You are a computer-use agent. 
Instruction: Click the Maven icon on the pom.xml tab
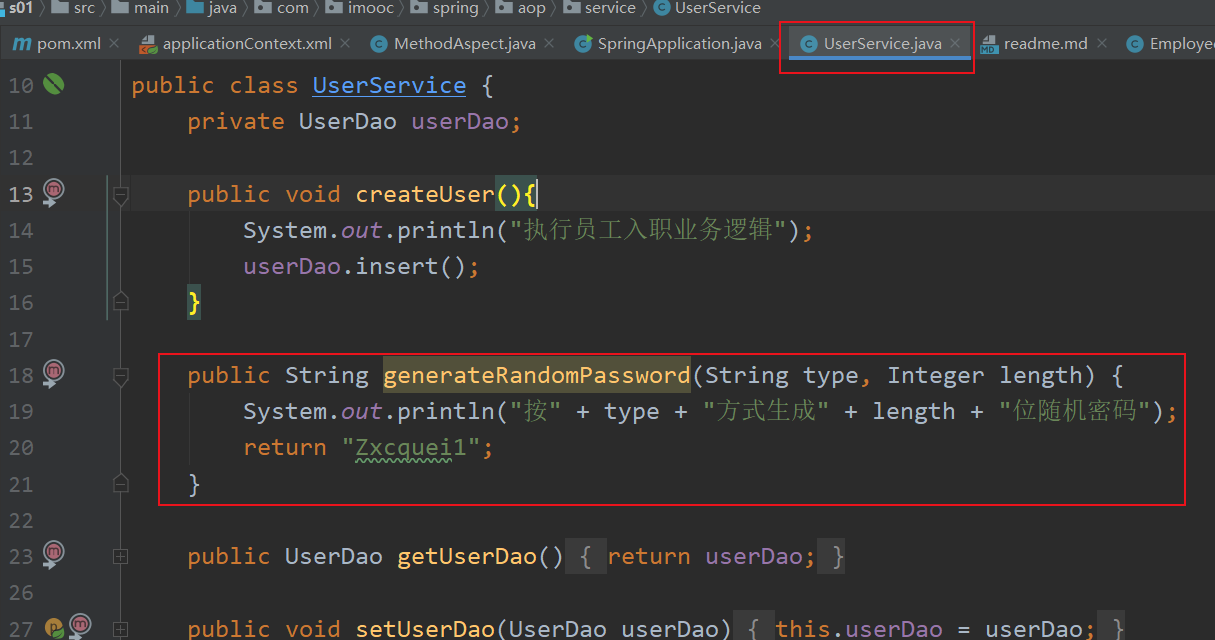point(21,43)
